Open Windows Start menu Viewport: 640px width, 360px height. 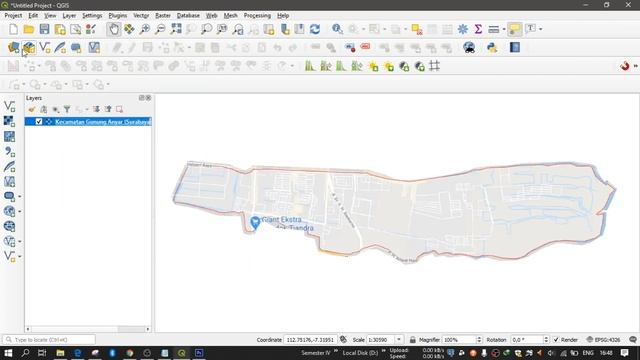[x=8, y=353]
